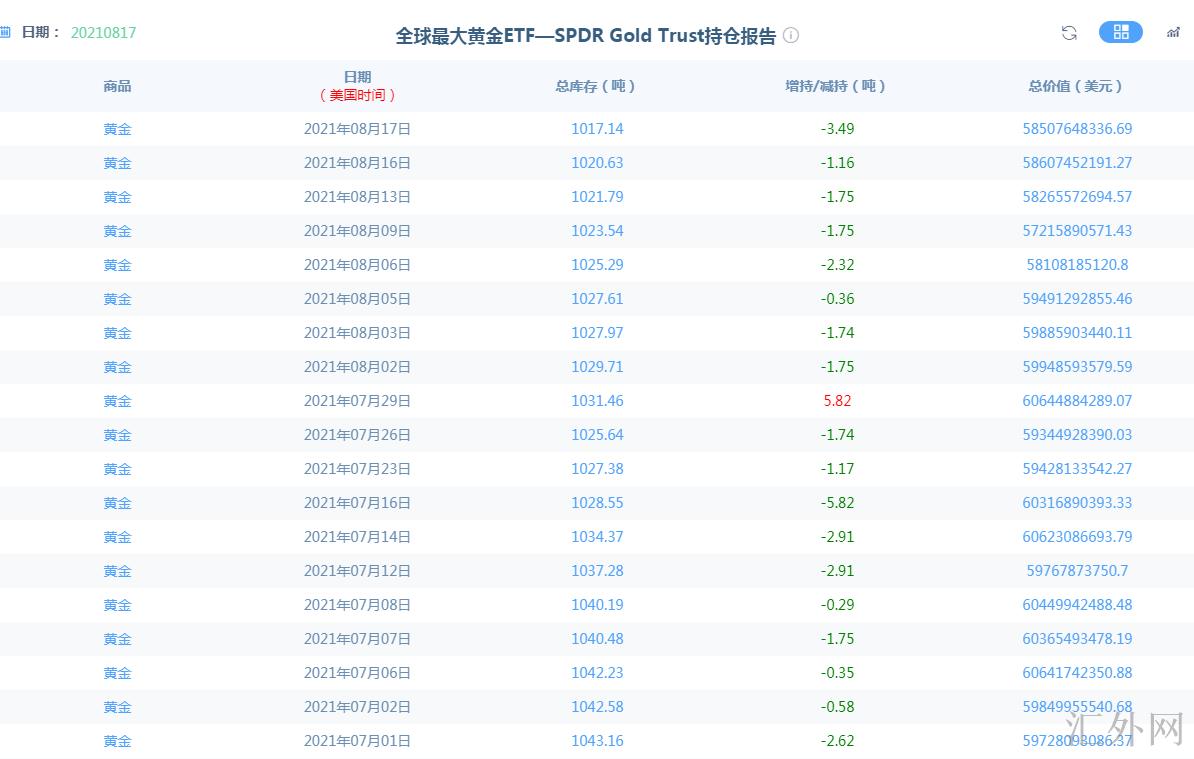Click total value 58607452191.27
This screenshot has height=759, width=1194.
(1077, 163)
